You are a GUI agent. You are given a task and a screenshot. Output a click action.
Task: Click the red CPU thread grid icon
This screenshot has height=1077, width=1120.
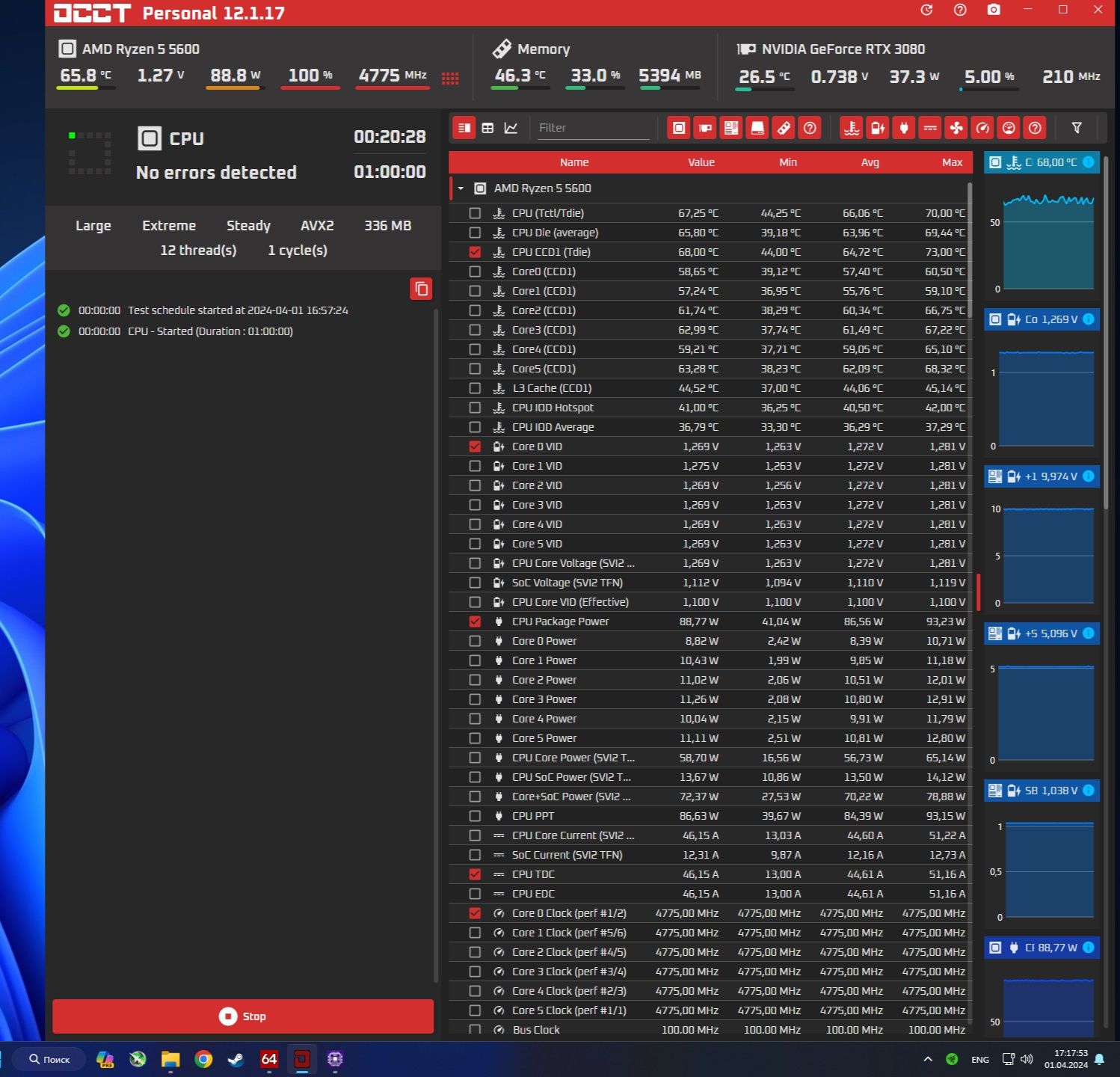(x=450, y=78)
